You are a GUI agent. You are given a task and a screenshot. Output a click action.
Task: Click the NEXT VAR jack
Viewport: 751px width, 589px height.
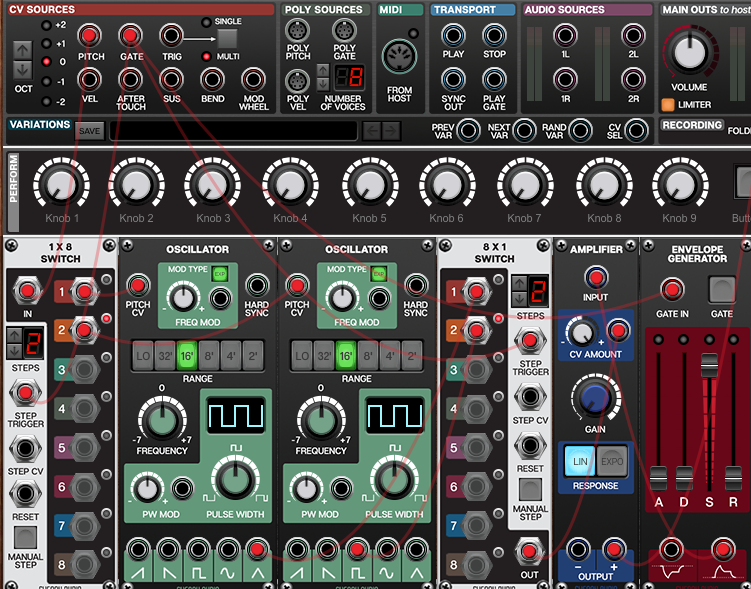pos(524,130)
